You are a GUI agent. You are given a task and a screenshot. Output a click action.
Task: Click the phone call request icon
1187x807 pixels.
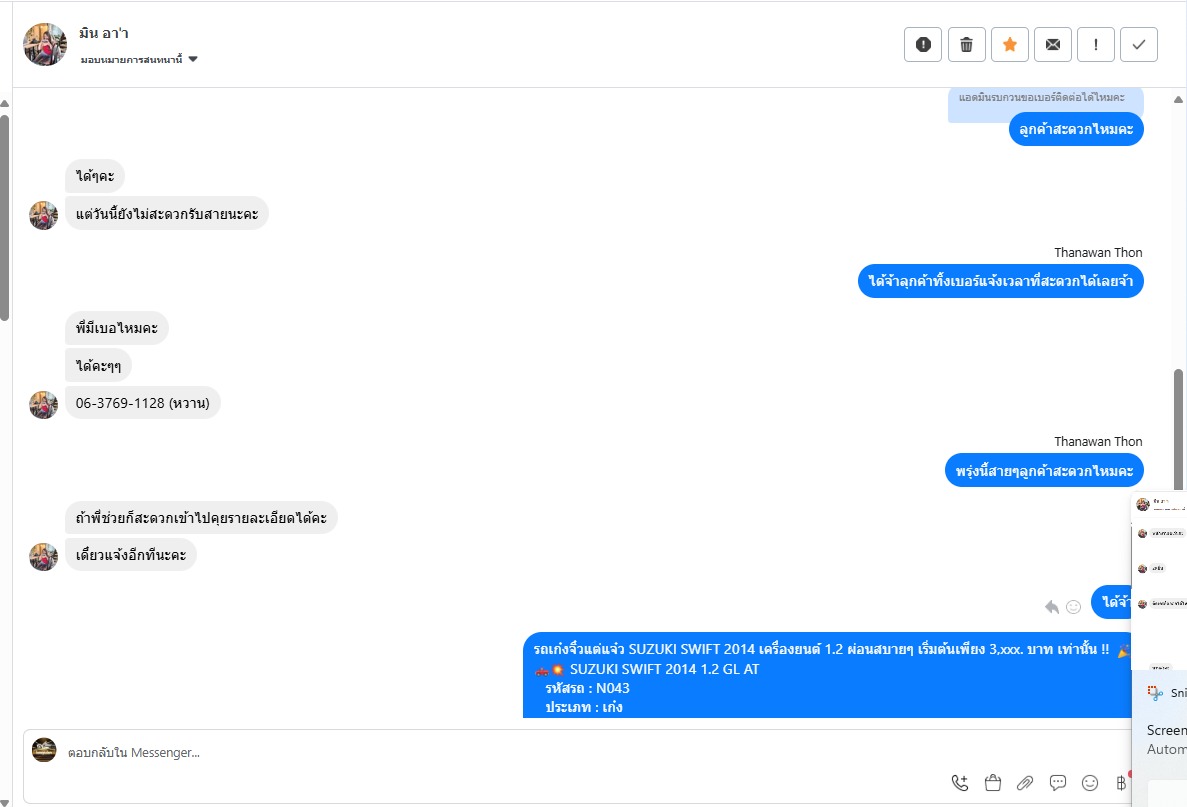[x=960, y=783]
